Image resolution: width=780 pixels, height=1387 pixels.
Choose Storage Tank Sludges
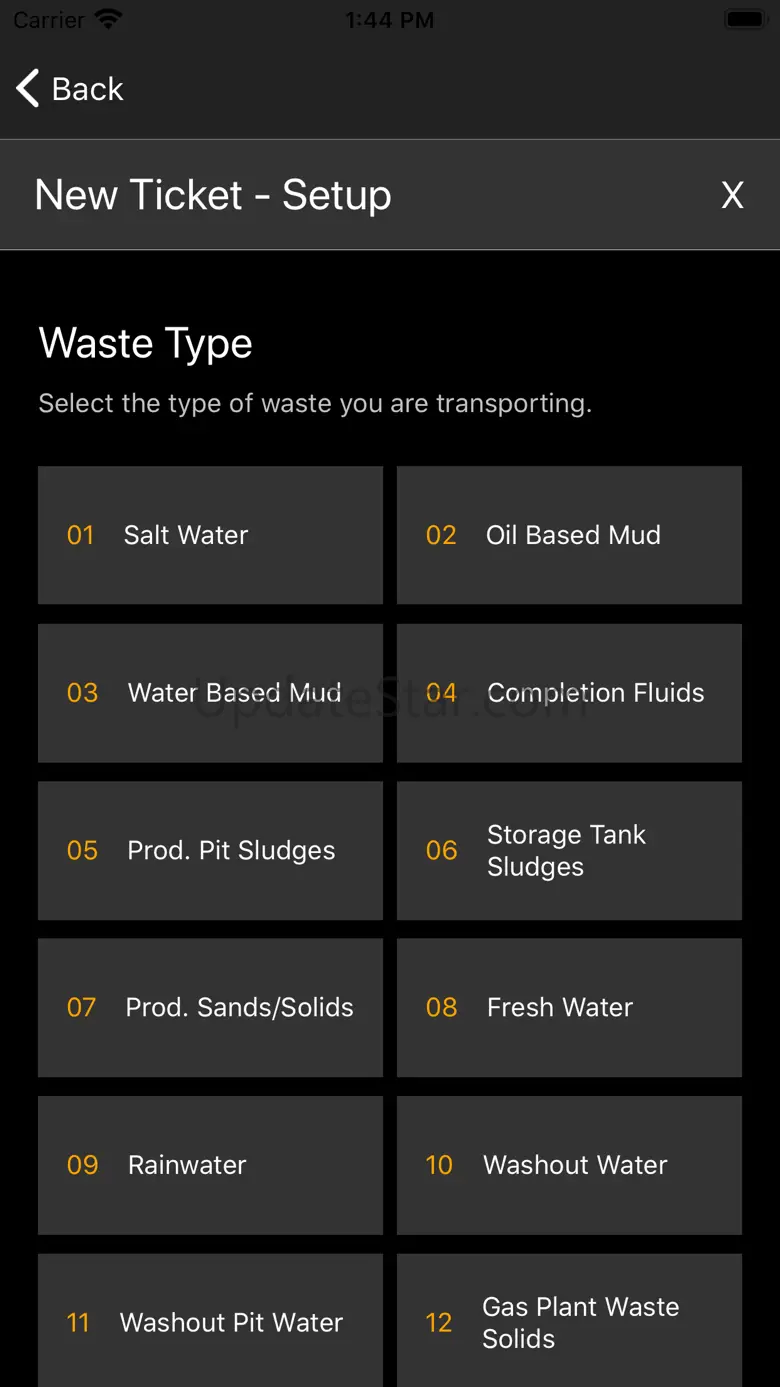pos(569,850)
